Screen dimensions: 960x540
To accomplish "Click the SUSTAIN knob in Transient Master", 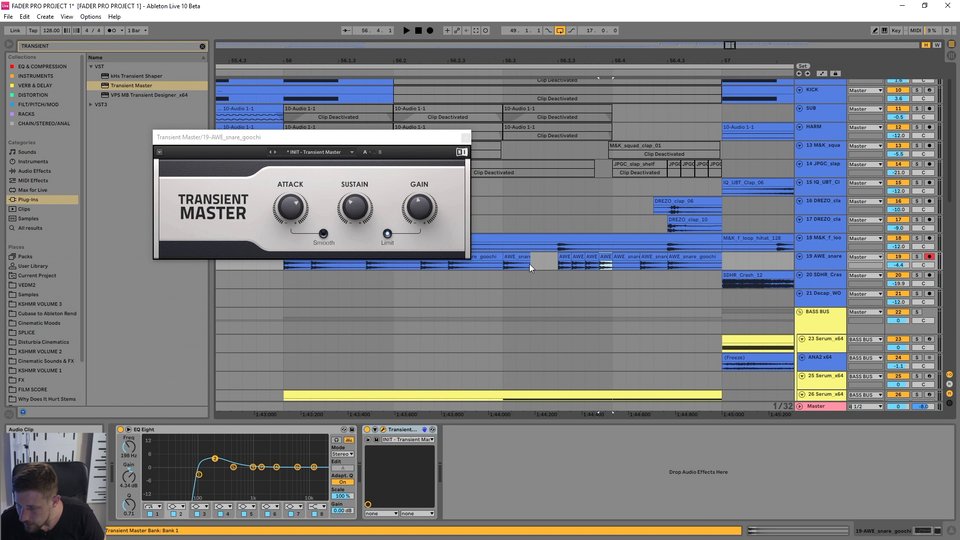I will tap(354, 208).
